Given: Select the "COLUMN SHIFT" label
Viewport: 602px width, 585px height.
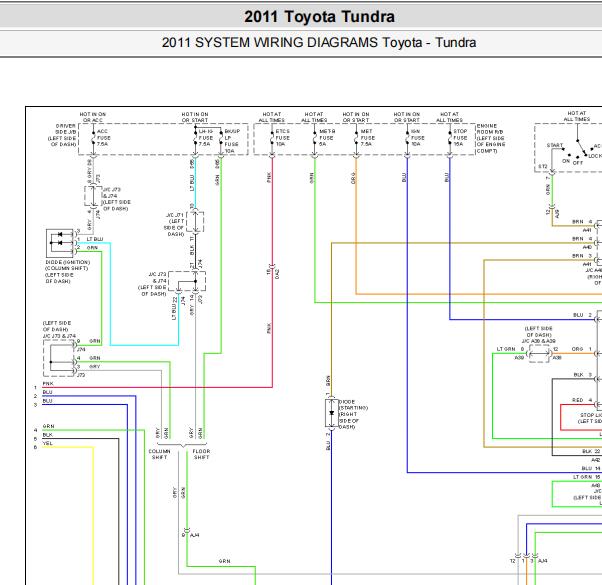Looking at the screenshot, I should [x=159, y=454].
